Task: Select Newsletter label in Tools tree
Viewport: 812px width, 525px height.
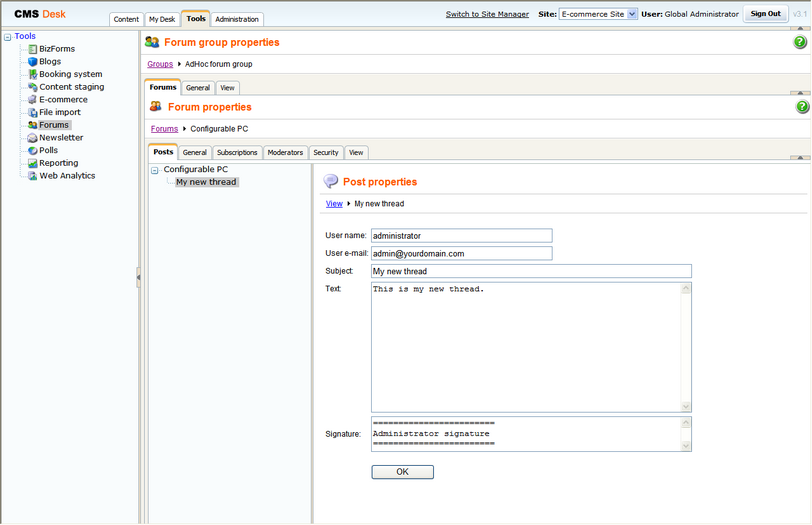Action: (x=61, y=138)
